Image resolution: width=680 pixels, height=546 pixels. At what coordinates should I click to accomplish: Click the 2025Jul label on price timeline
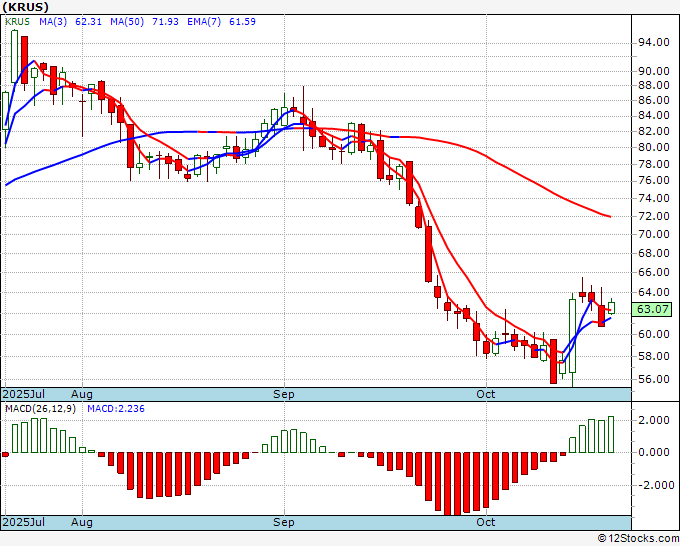[24, 394]
